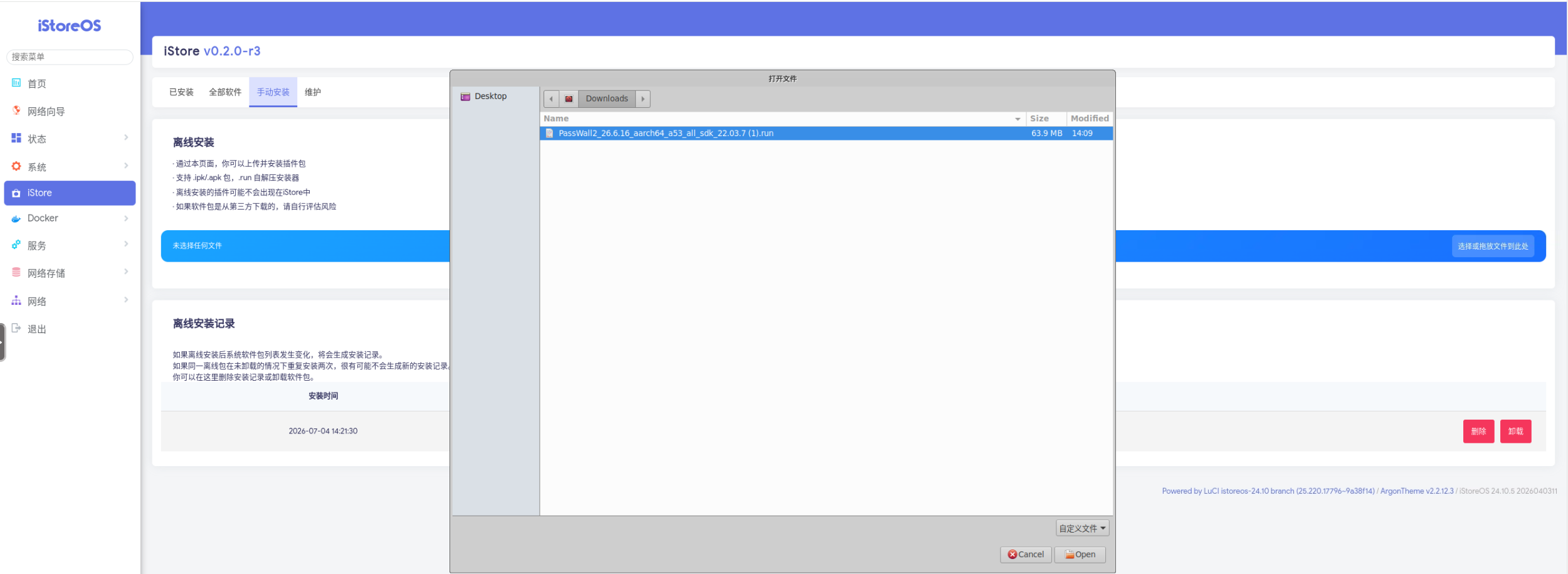1568x574 pixels.
Task: Click the 网络 network tree icon
Action: 16,300
